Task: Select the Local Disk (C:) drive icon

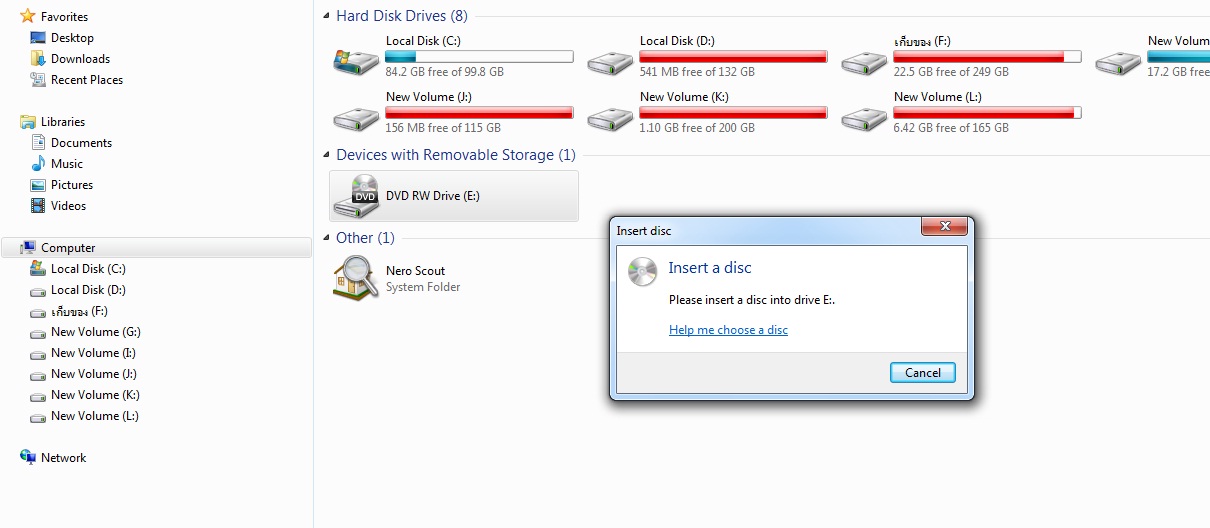Action: [x=356, y=62]
